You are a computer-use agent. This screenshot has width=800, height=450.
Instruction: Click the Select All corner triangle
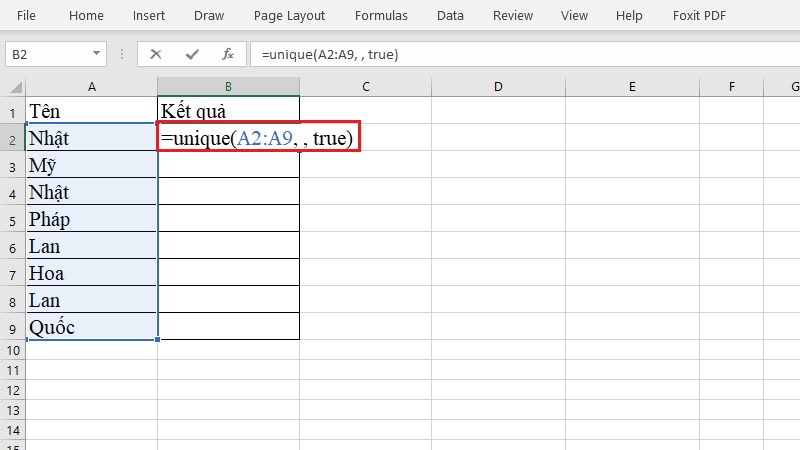coord(15,87)
